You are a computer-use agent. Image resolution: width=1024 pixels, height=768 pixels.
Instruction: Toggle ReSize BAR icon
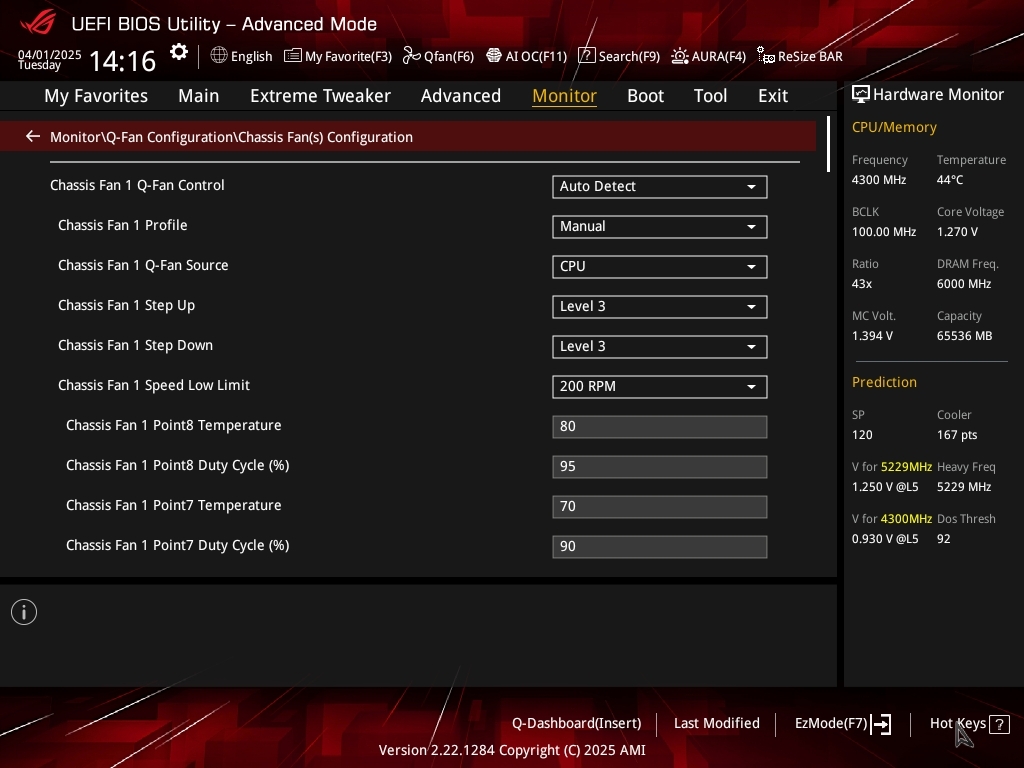765,56
